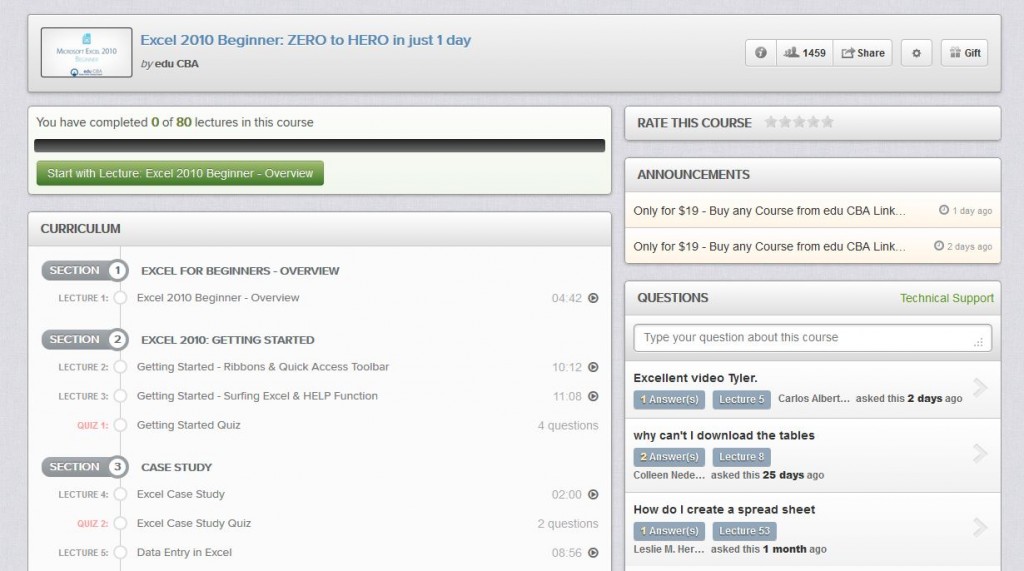This screenshot has height=571, width=1024.
Task: Open the Excel Case Study Quiz
Action: [194, 523]
